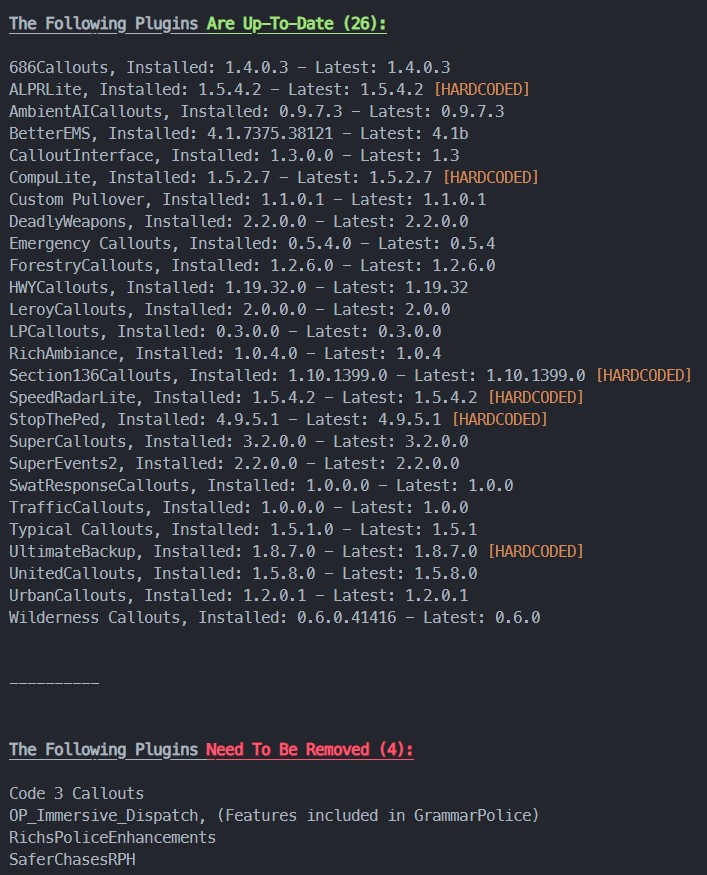
Task: Click the Wilderness Callouts entry
Action: pos(274,618)
